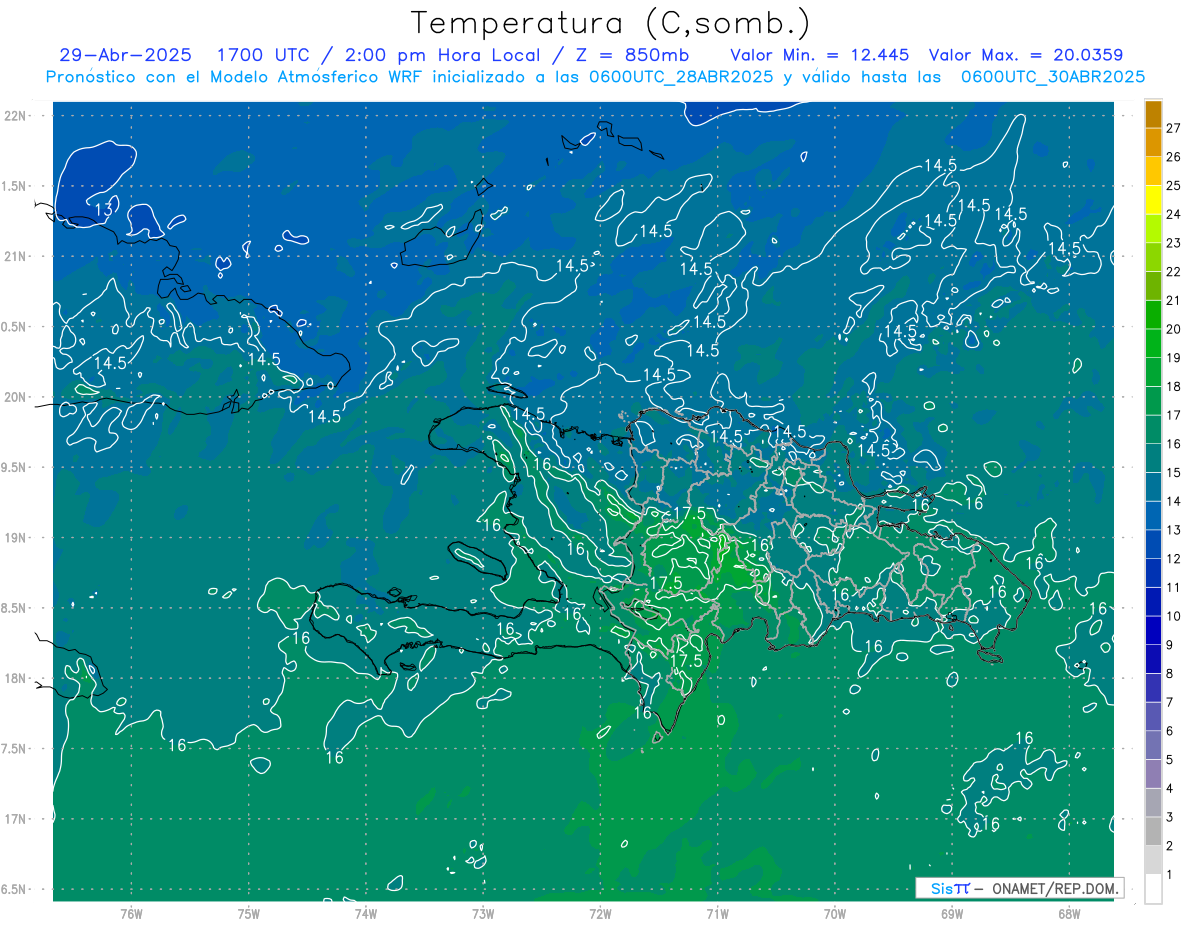Click legend scale value '8'
This screenshot has height=927, width=1200.
pyautogui.click(x=1170, y=674)
